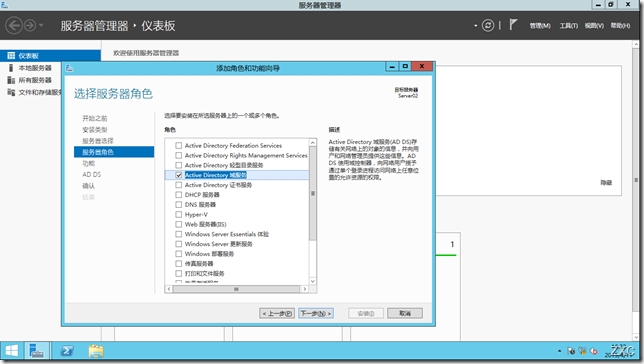
Task: Check Windows Server Essentials 体验 role
Action: pos(178,234)
